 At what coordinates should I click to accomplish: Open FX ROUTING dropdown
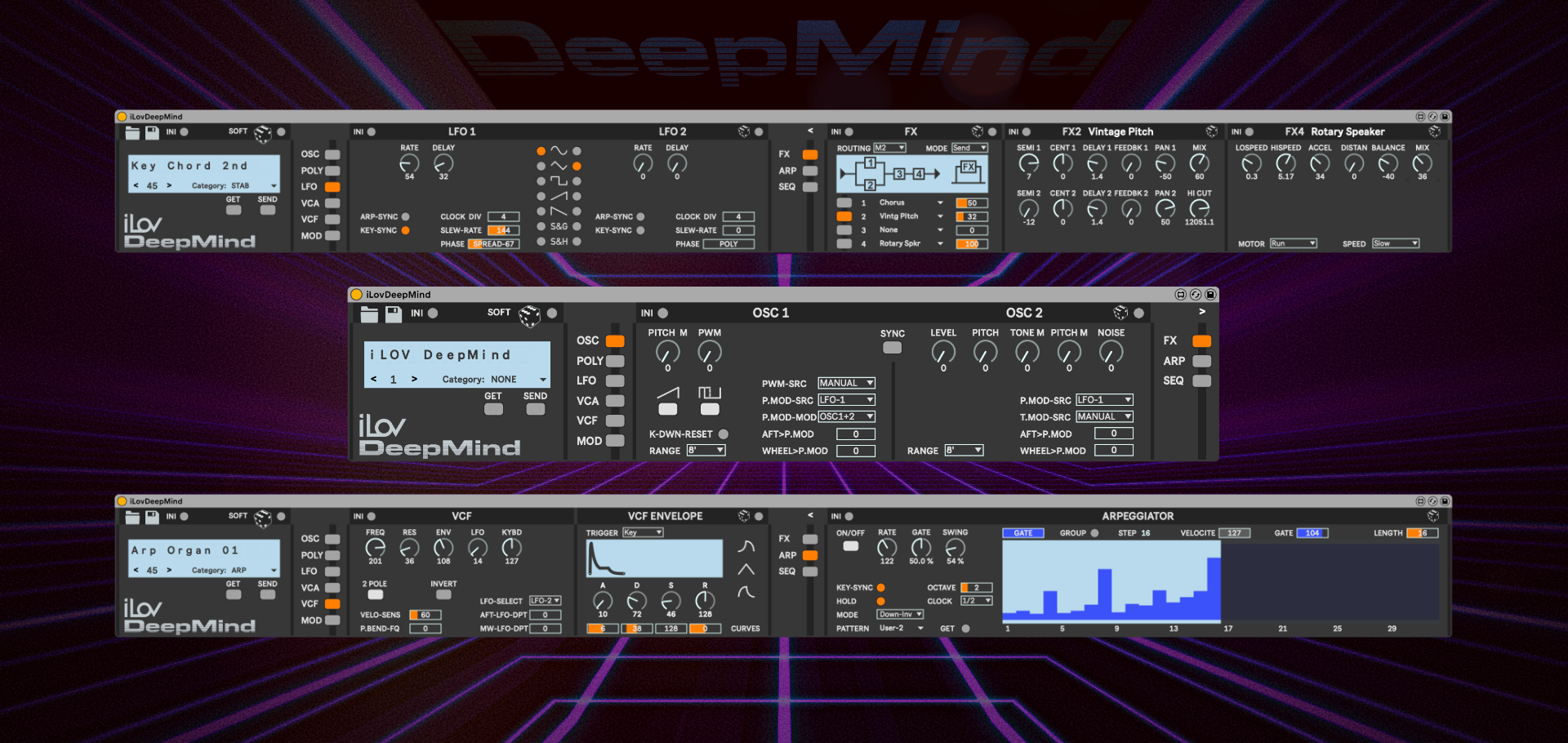click(890, 148)
